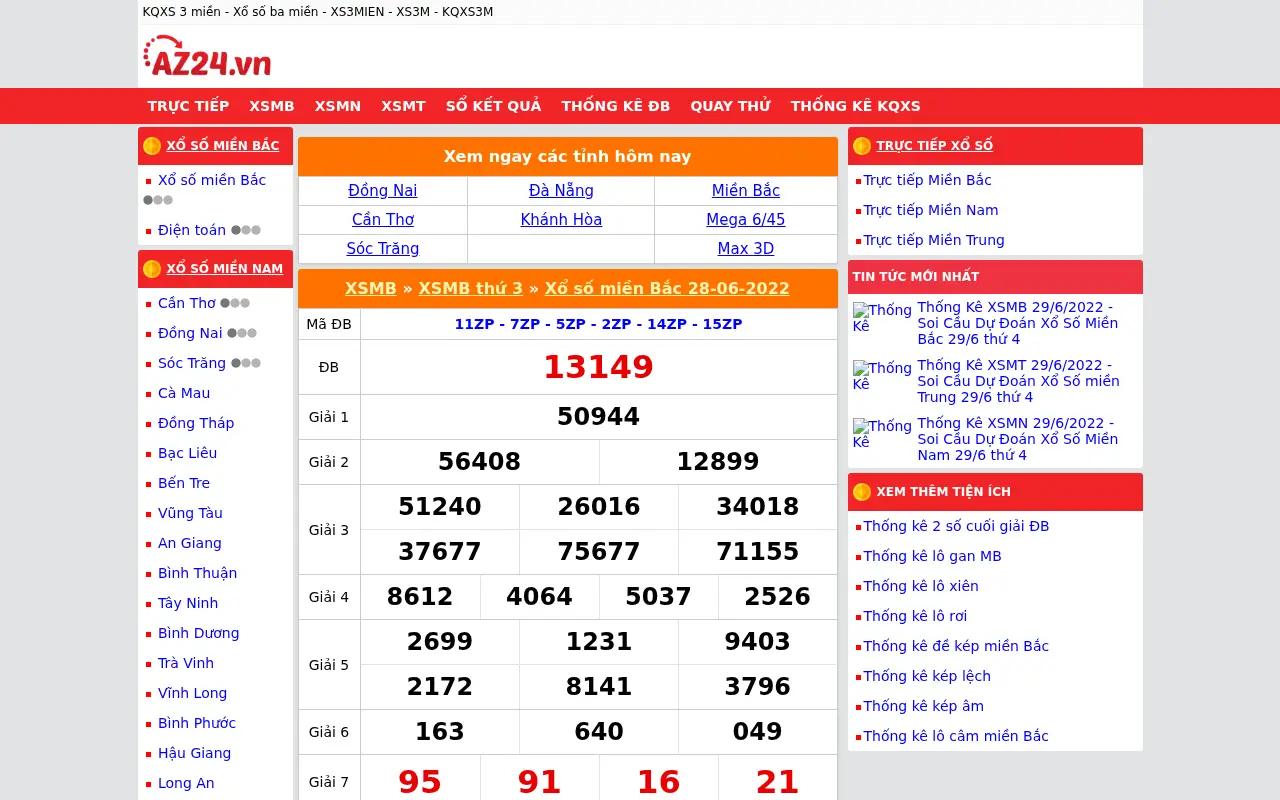Click the coin icon beside XỔ SỐ MIỀN NAM
This screenshot has height=800, width=1280.
pos(152,269)
